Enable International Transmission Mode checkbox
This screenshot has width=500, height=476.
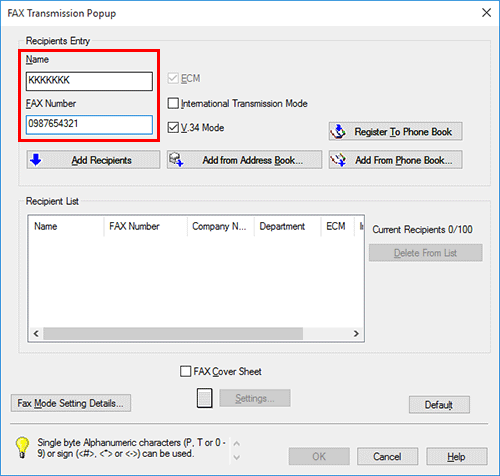[173, 103]
